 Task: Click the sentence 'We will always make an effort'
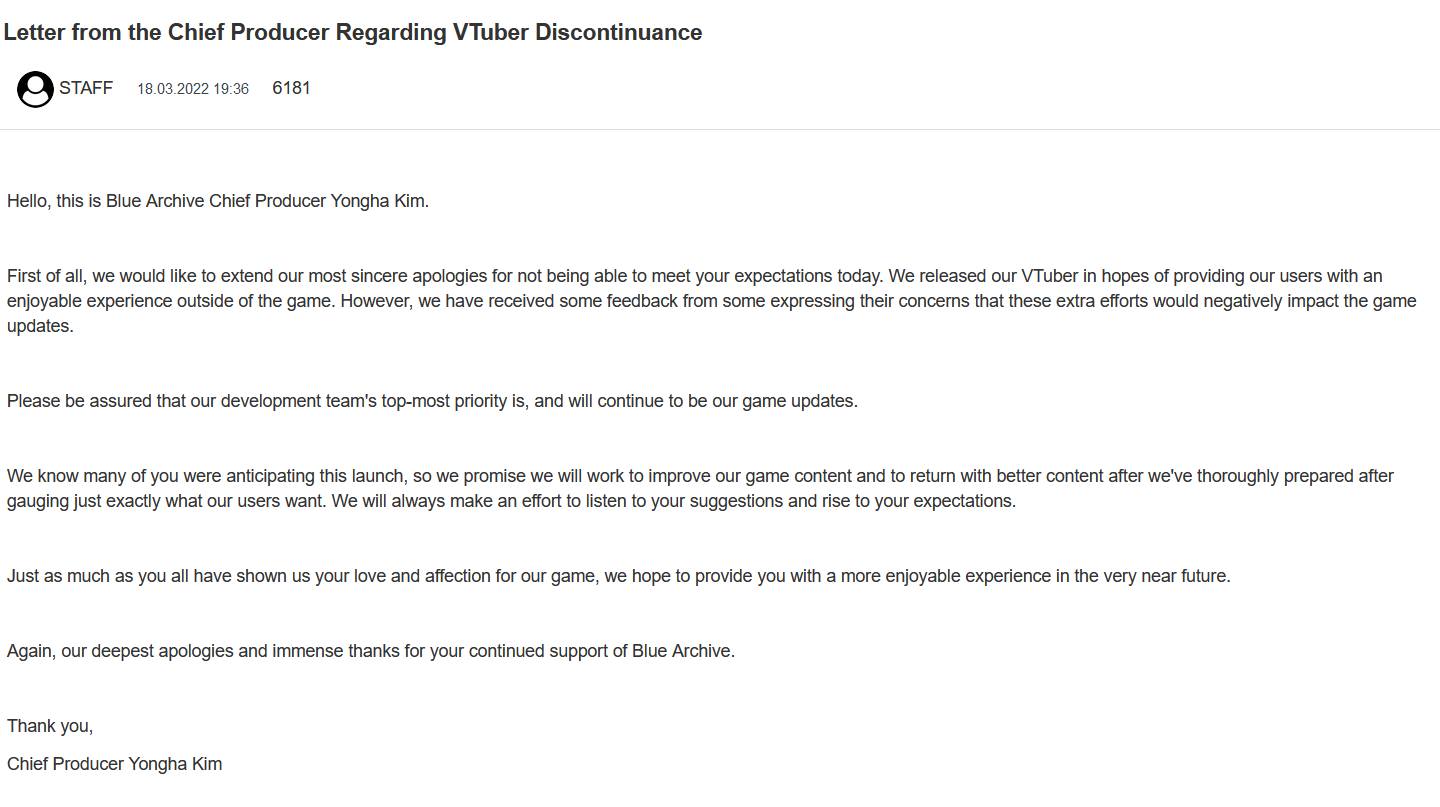(673, 501)
